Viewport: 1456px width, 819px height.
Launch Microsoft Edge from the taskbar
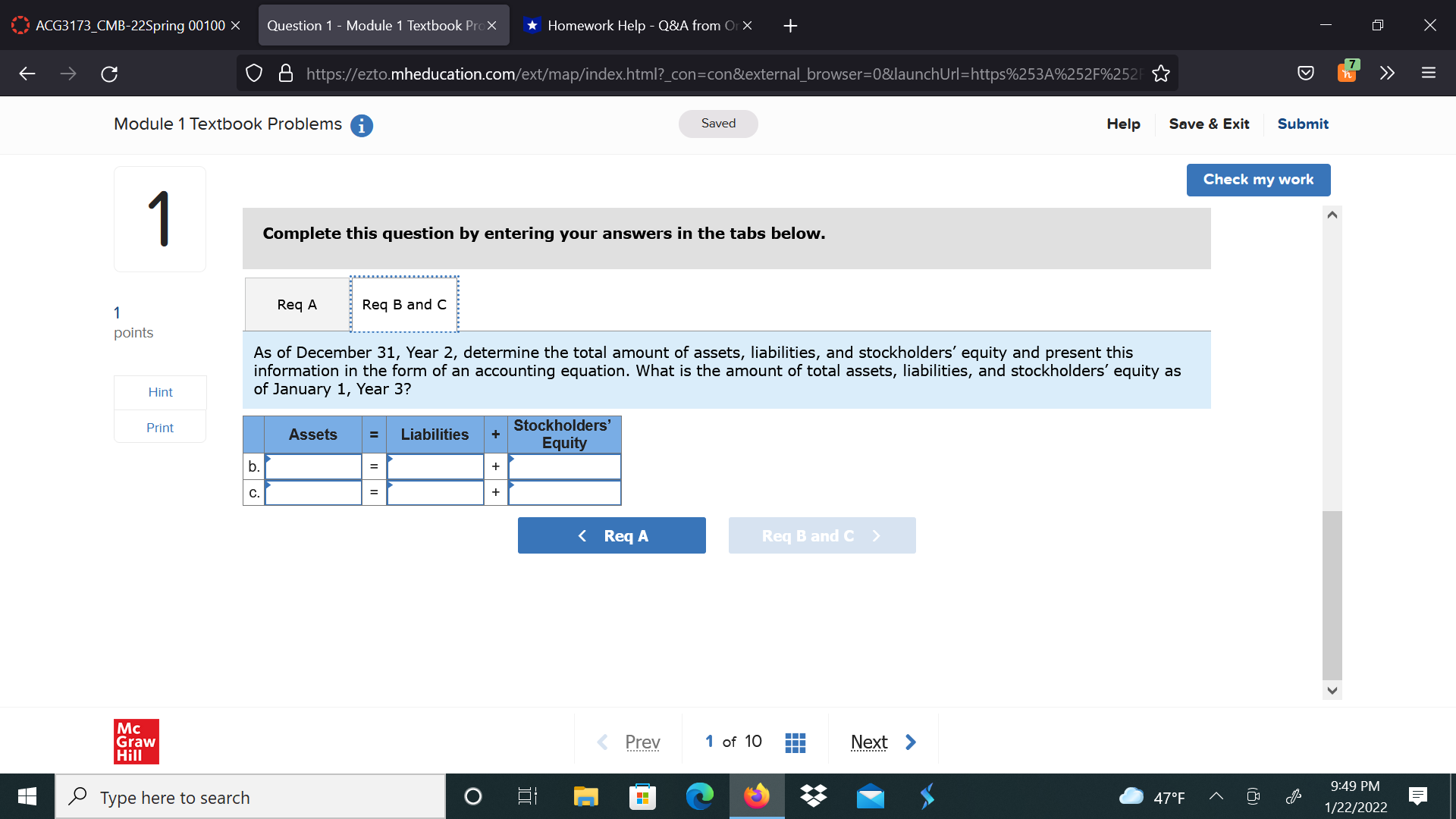(699, 796)
